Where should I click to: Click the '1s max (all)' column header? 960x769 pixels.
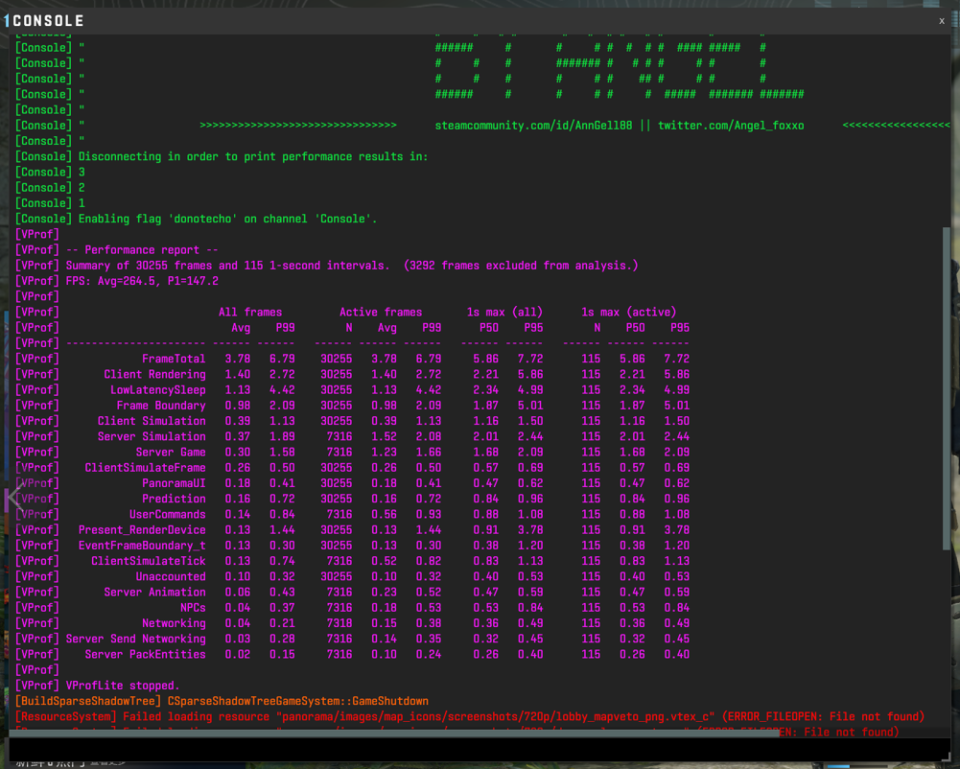pos(504,312)
